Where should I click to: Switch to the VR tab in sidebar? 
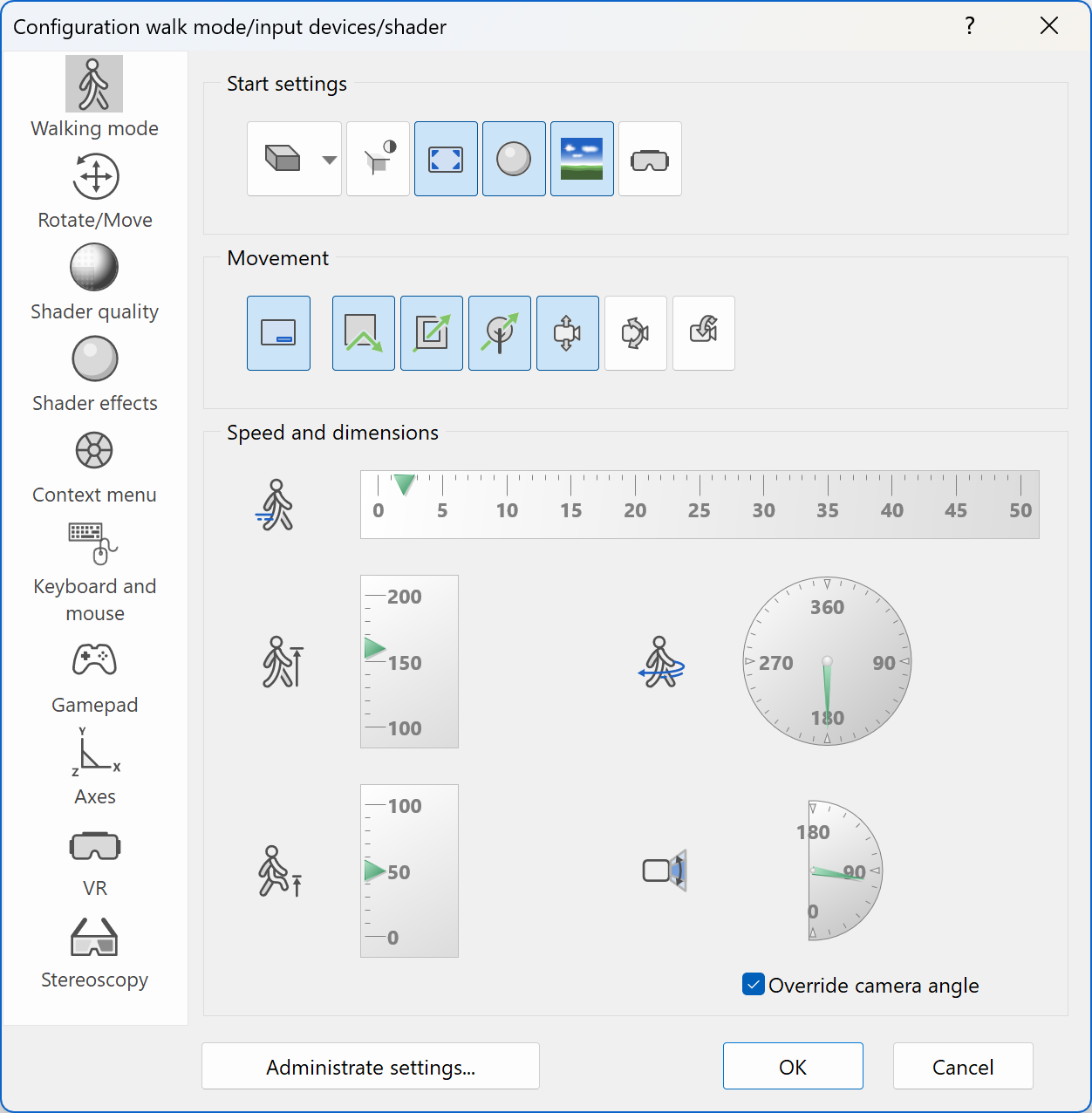94,846
